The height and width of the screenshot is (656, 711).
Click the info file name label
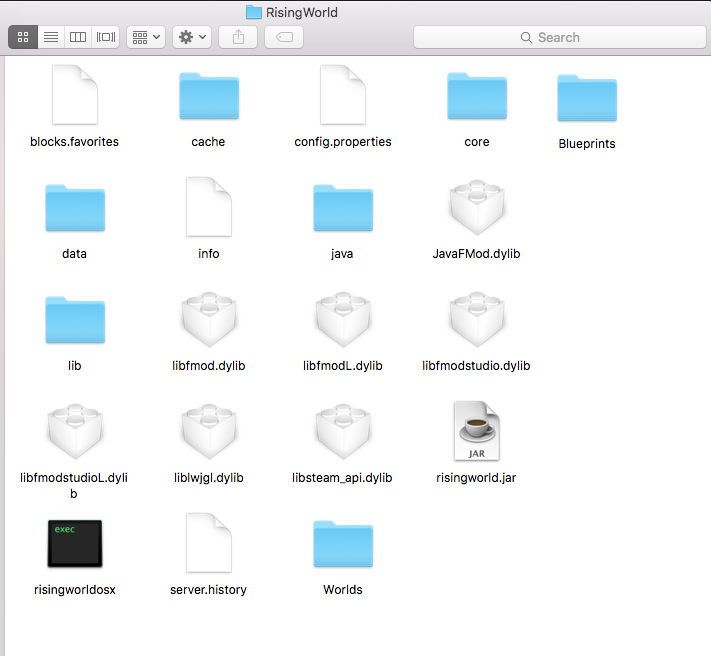point(209,254)
